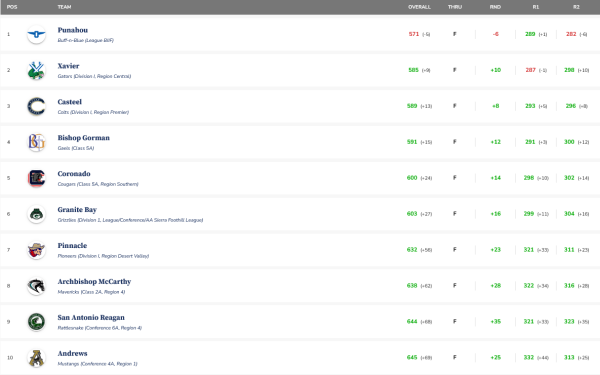Viewport: 600px width, 375px height.
Task: Open the Casteel team link
Action: (70, 102)
